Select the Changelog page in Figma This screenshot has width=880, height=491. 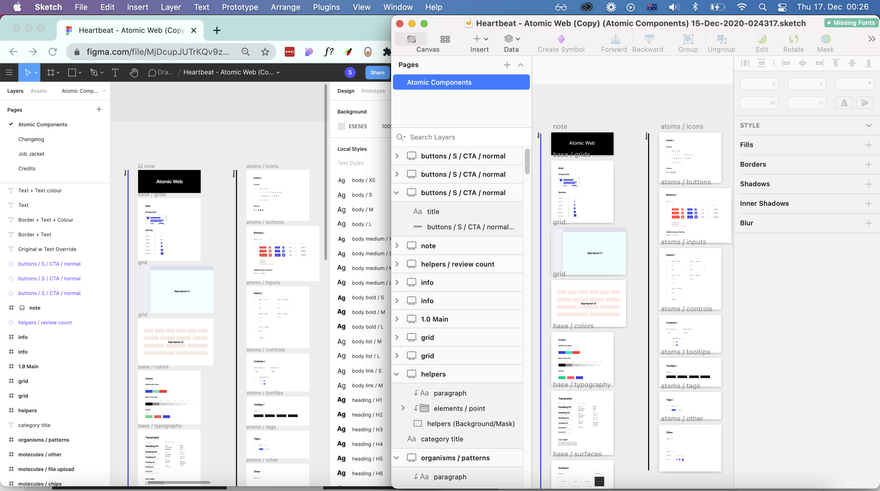coord(31,139)
